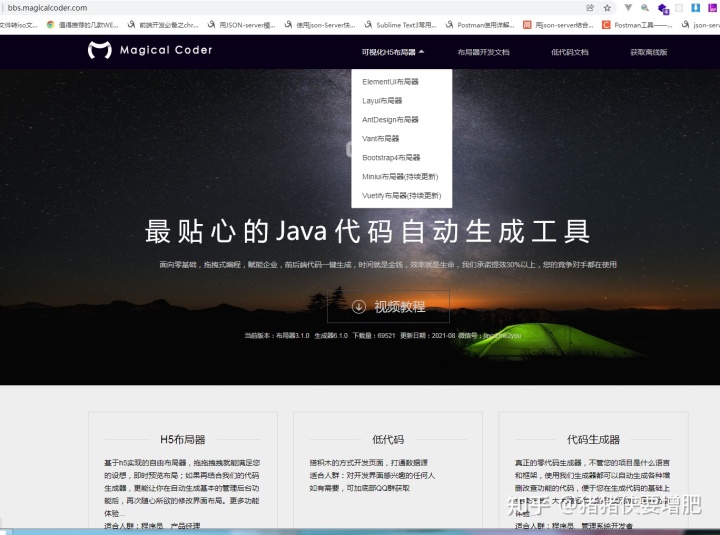Bookmark this page with the star icon

(x=607, y=8)
